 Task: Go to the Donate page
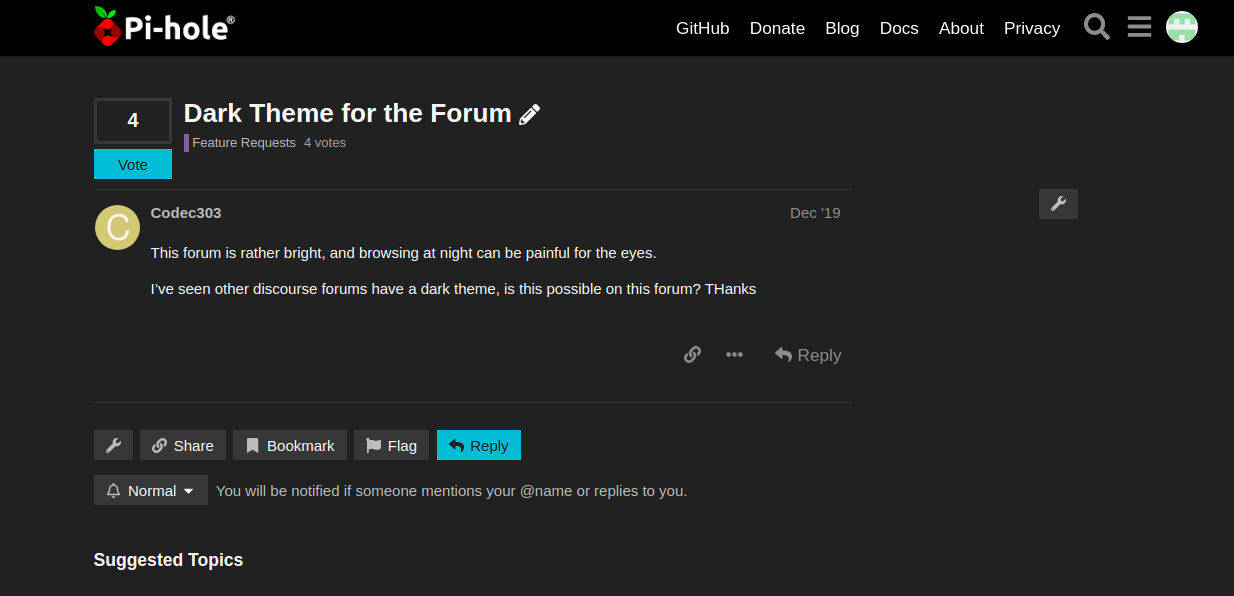click(x=777, y=28)
